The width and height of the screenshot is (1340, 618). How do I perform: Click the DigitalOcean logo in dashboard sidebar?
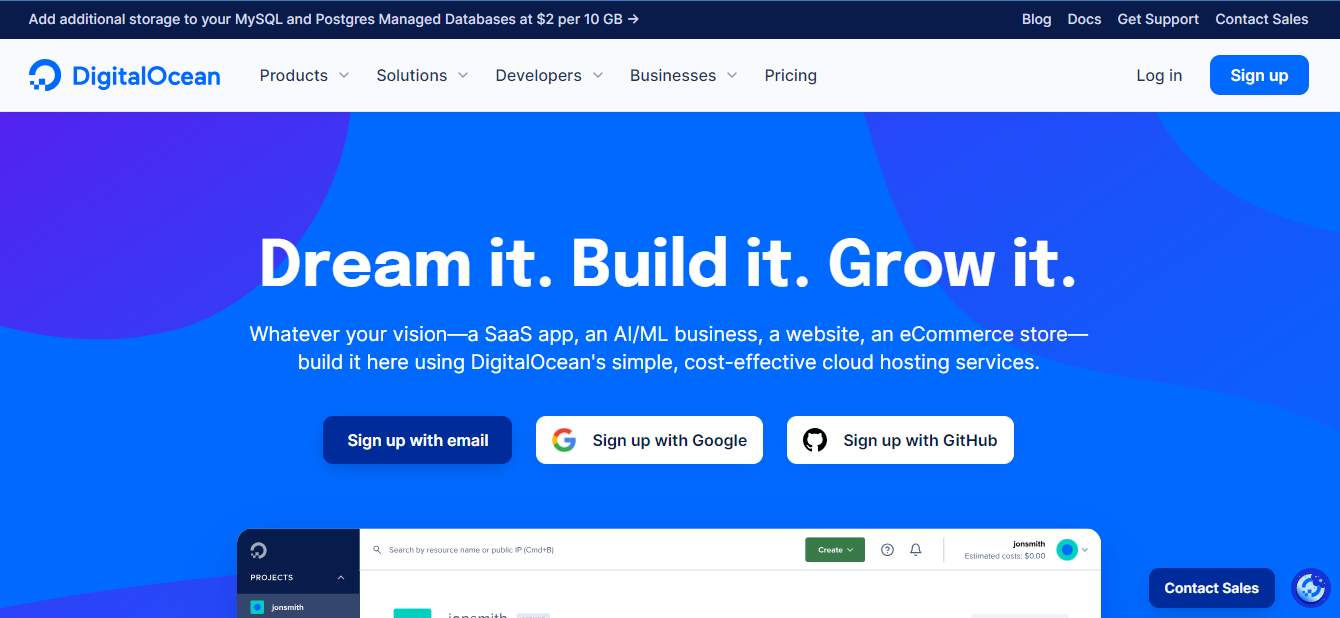[x=258, y=550]
